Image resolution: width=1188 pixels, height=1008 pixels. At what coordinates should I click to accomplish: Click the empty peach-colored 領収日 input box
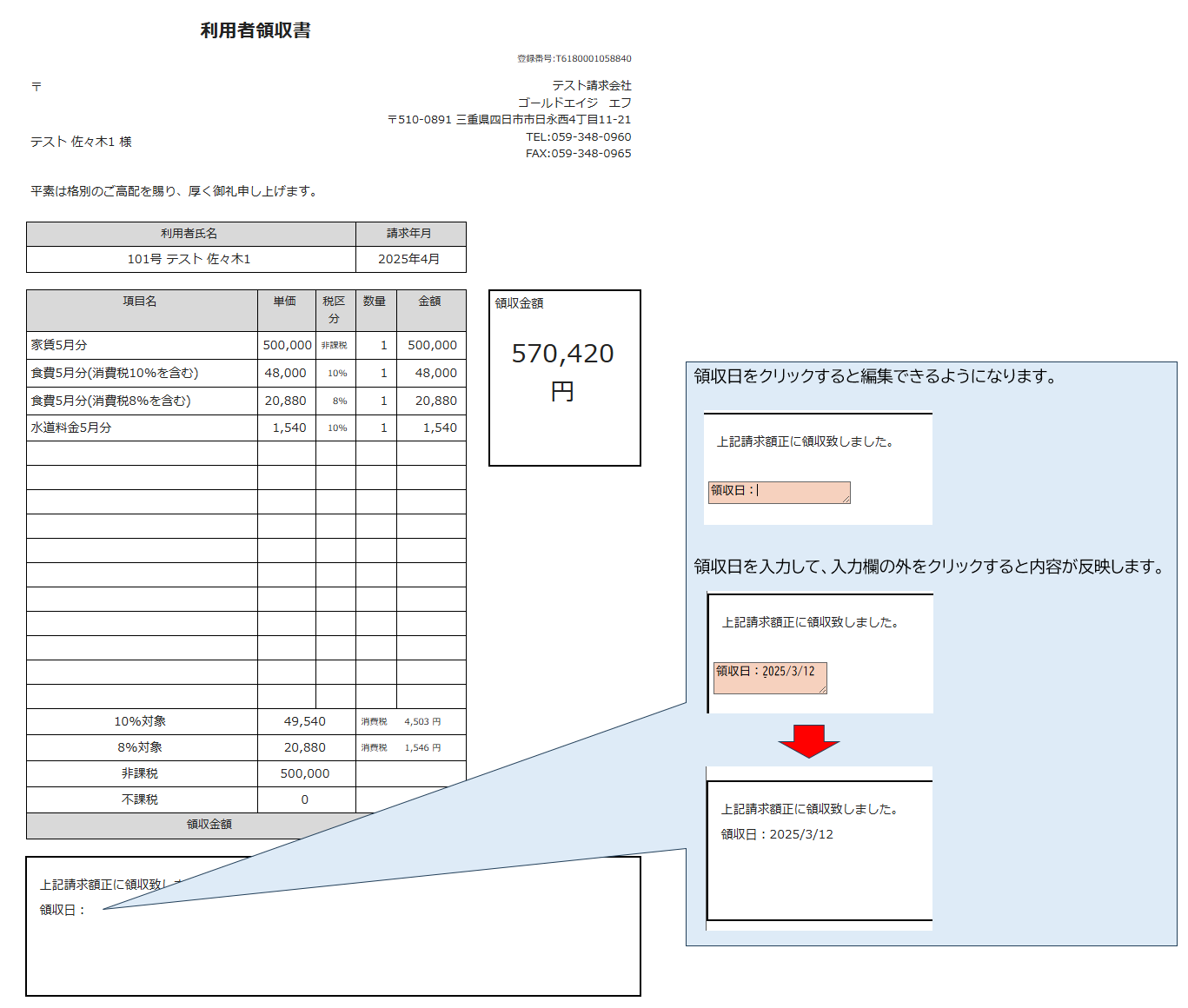[x=779, y=492]
